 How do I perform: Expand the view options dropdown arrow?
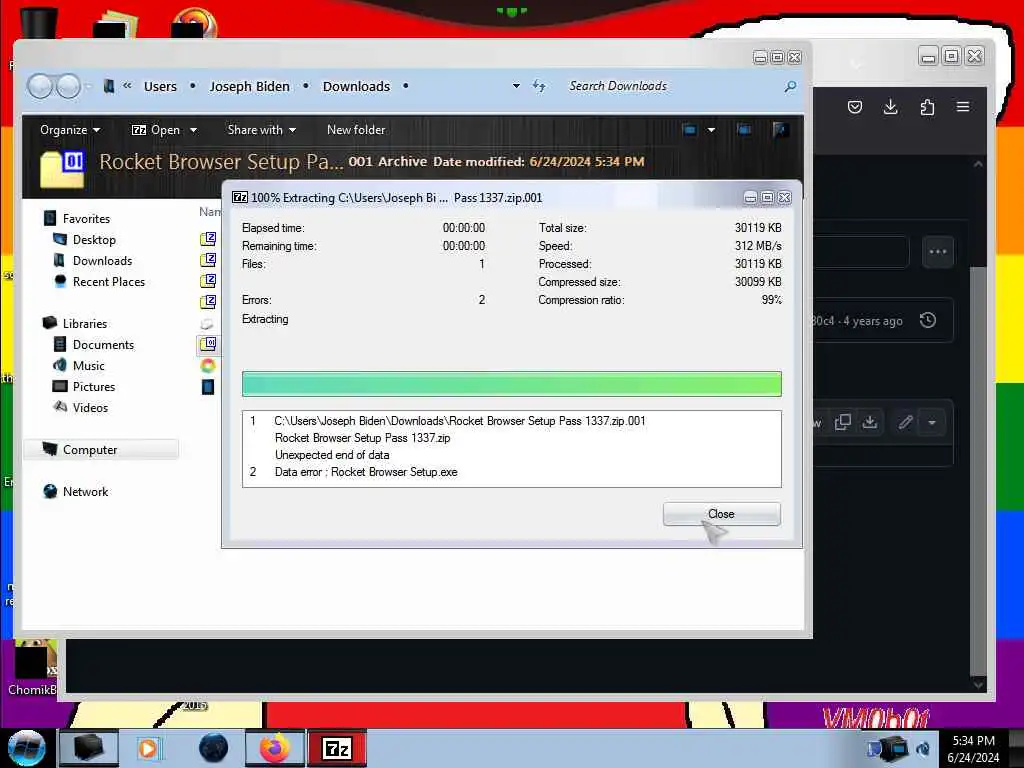tap(711, 130)
